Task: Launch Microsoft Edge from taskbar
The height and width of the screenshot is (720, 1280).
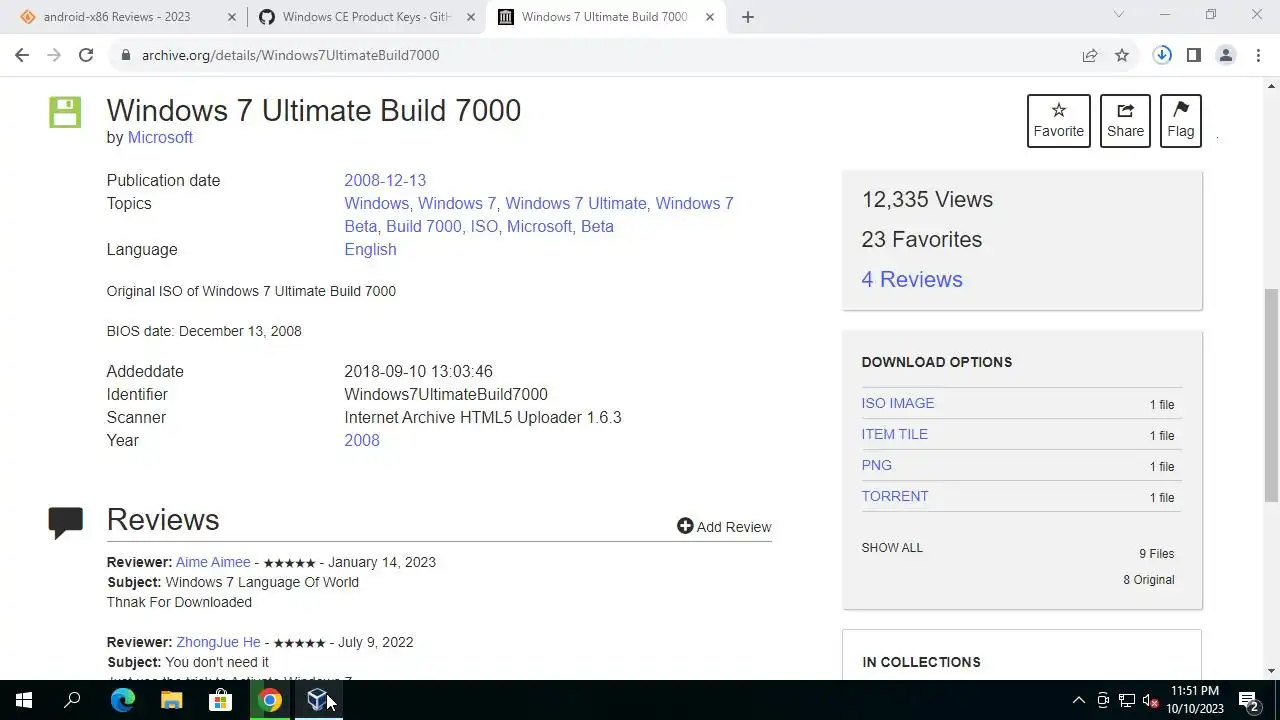Action: pos(122,700)
